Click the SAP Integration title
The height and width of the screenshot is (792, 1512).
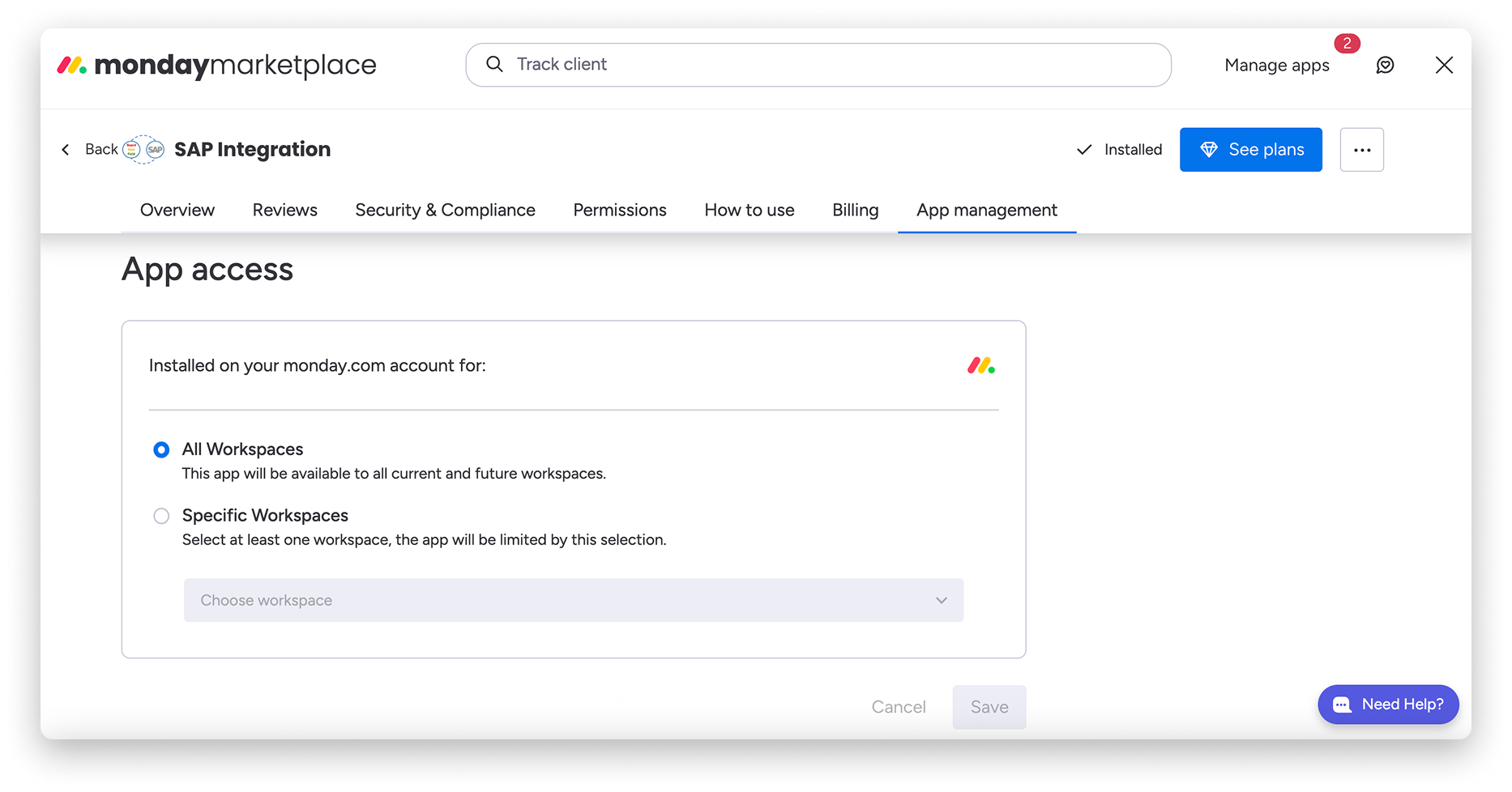coord(252,150)
